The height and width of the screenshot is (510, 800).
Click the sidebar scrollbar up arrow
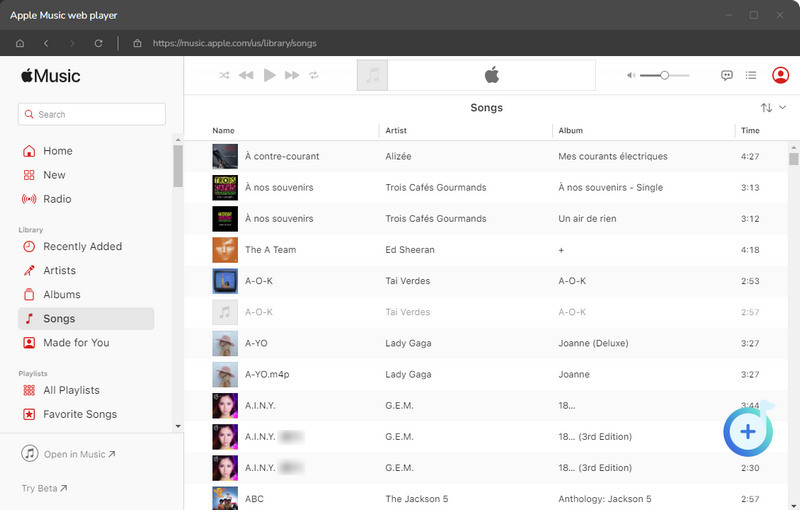[x=178, y=139]
